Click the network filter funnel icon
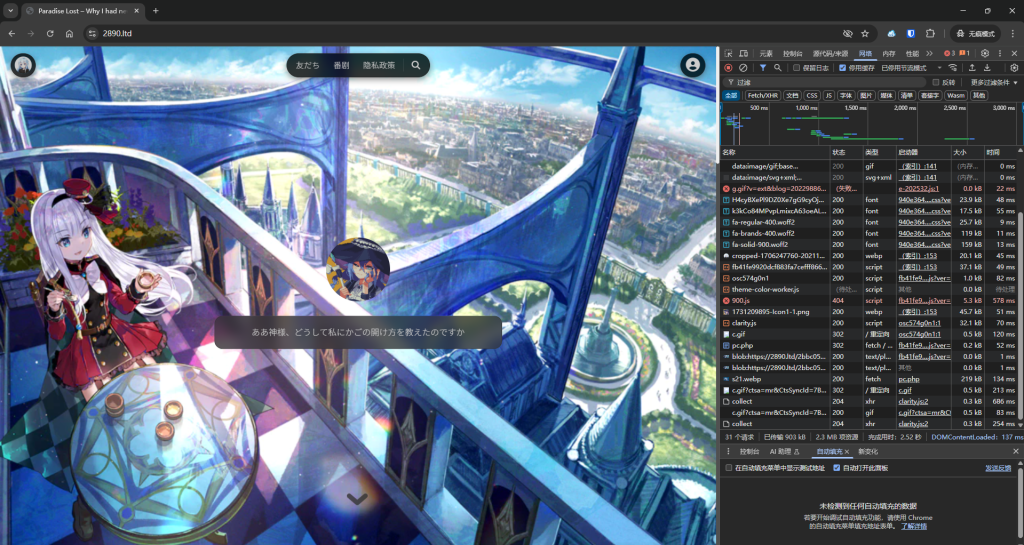 [x=762, y=68]
